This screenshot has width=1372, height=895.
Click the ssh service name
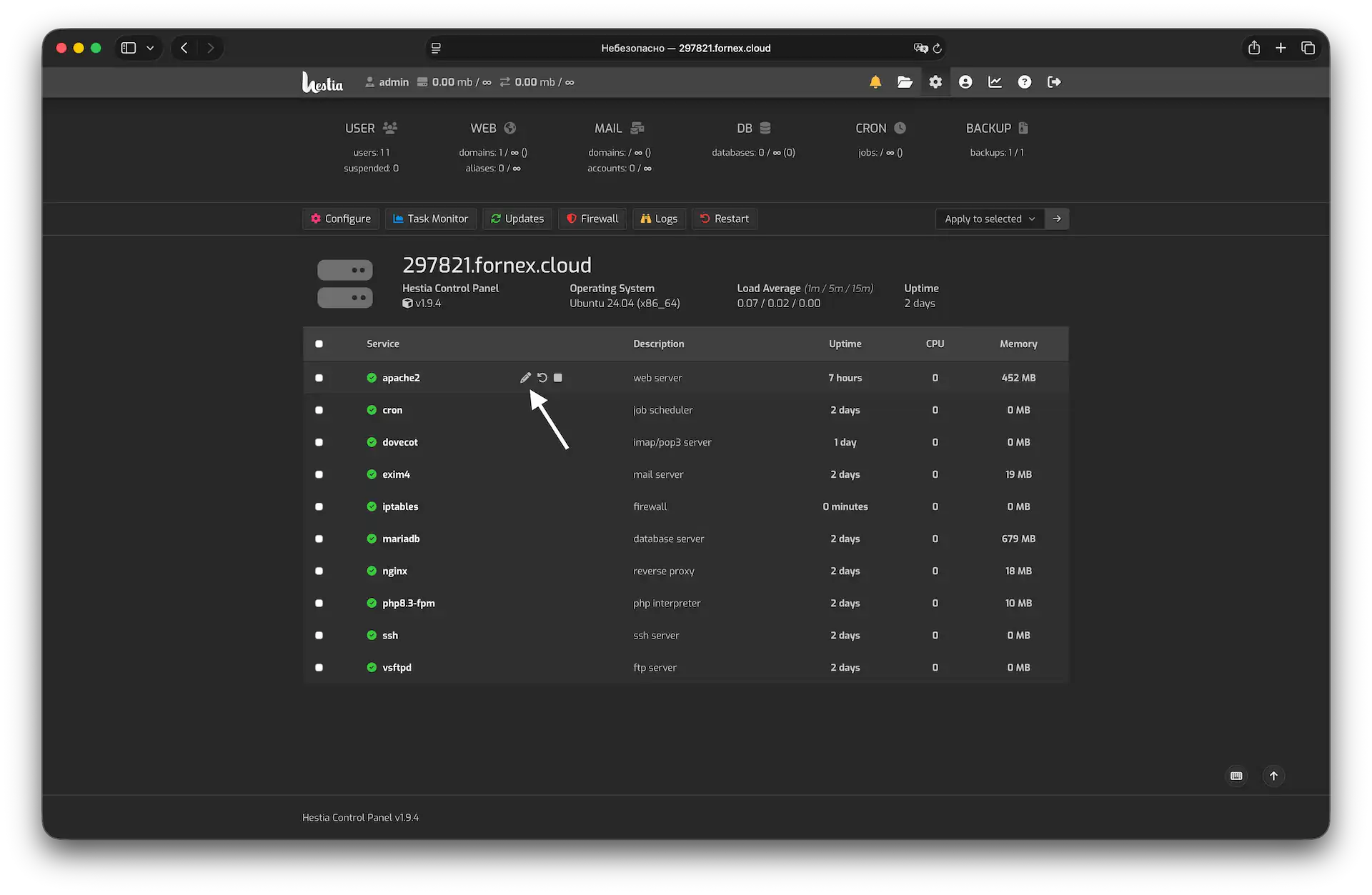tap(390, 635)
